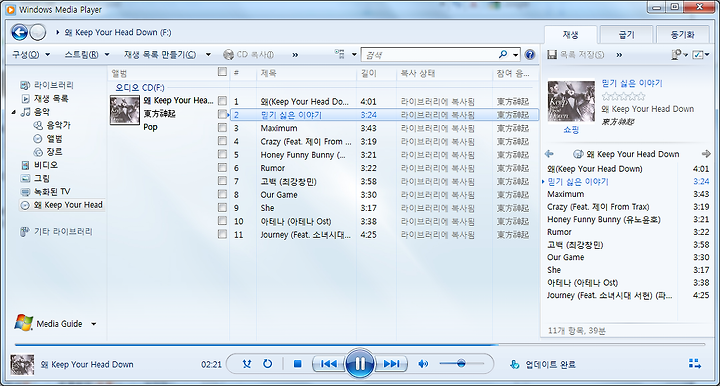The image size is (720, 386).
Task: Expand right pane toolbar overflow chevron
Action: coord(619,55)
